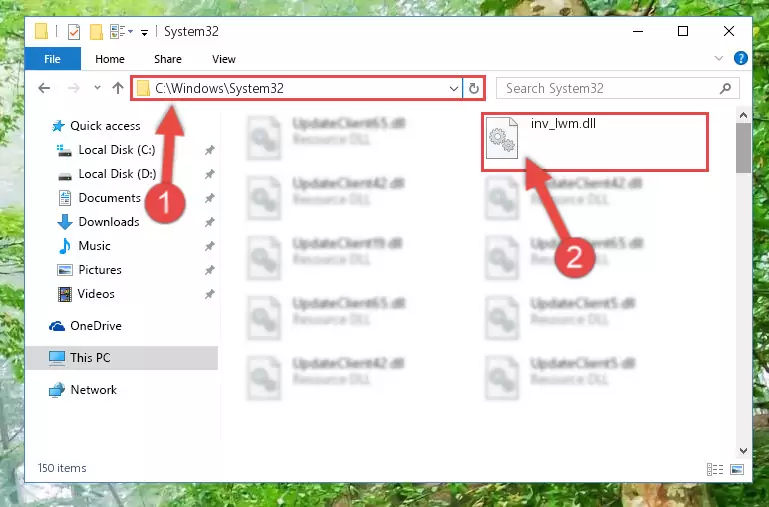Go up one folder level arrow

click(x=118, y=88)
